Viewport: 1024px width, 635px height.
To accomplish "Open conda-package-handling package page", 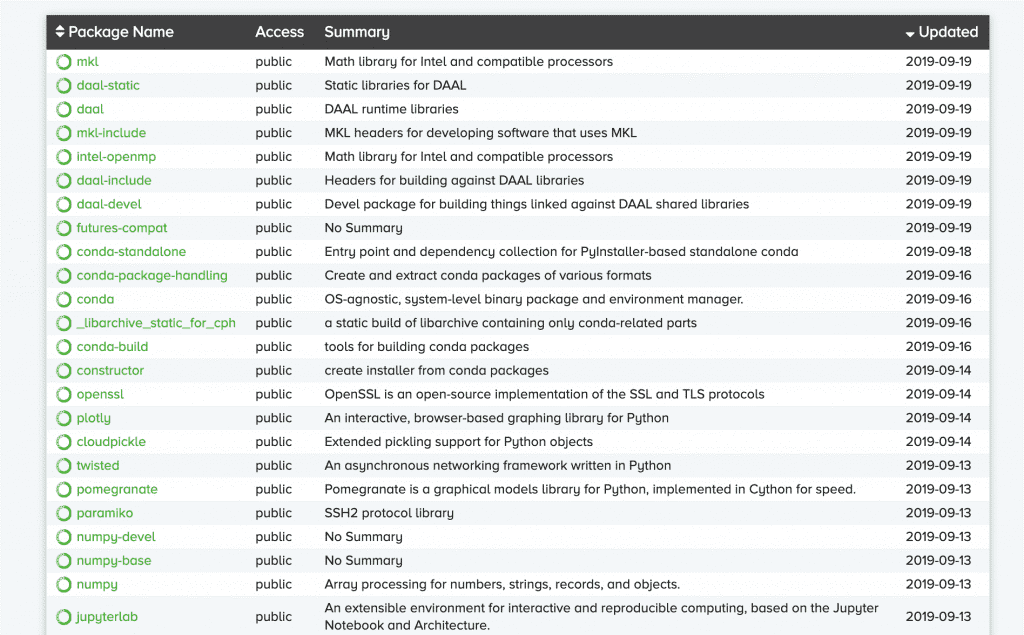I will tap(152, 276).
